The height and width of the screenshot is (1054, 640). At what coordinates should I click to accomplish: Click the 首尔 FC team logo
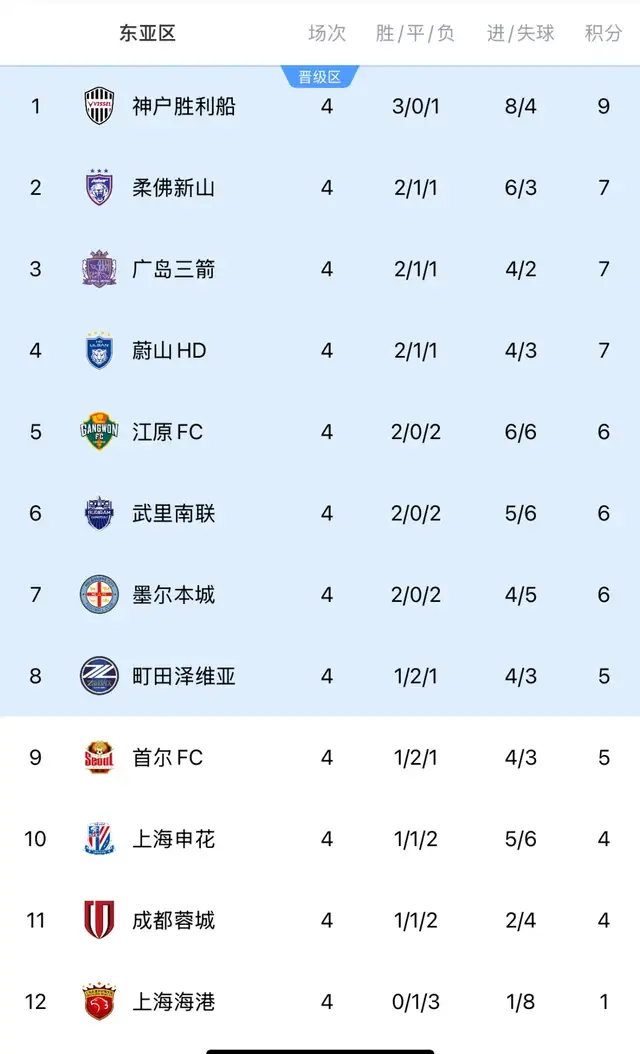(99, 758)
